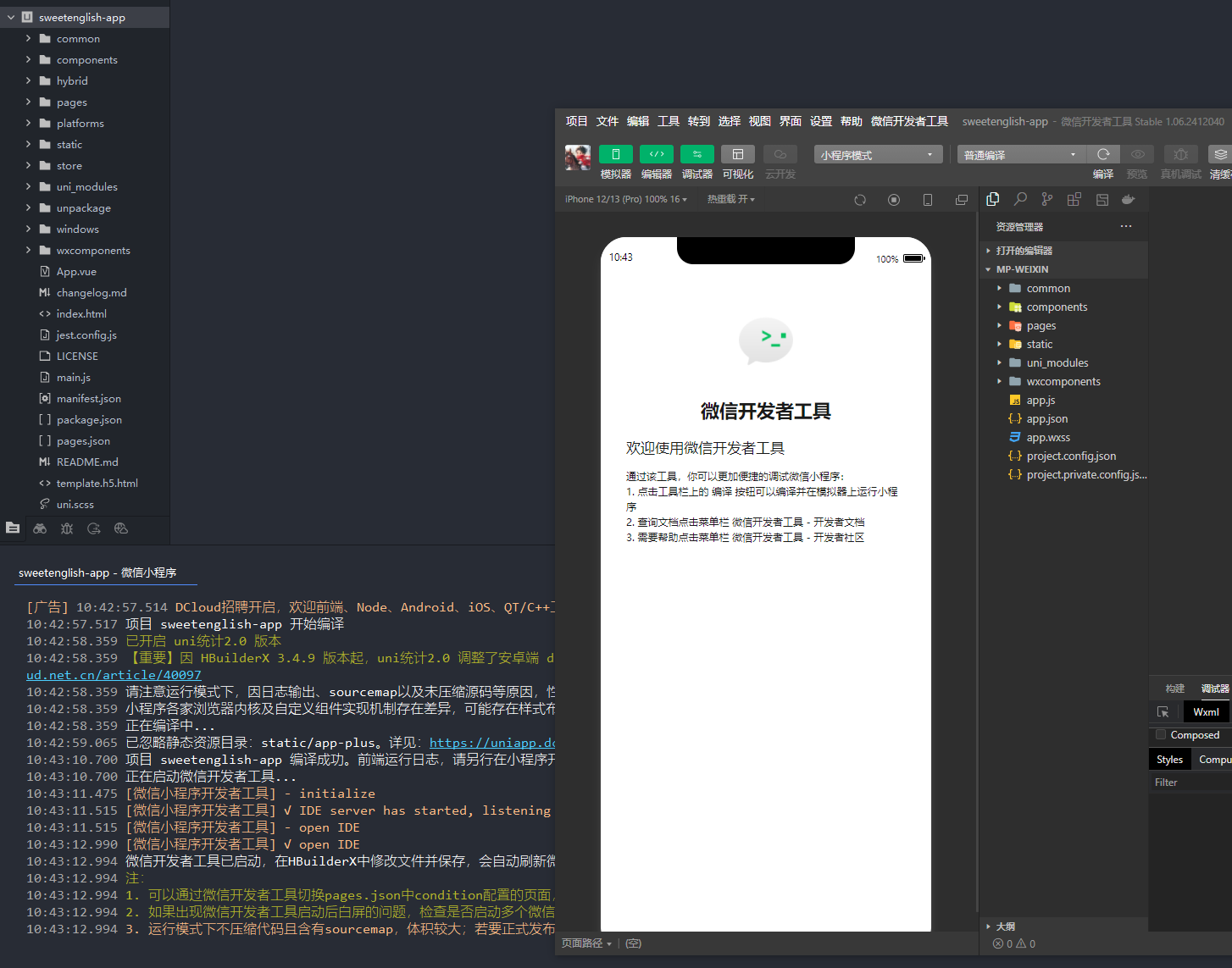Image resolution: width=1232 pixels, height=968 pixels.
Task: Expand the uni_modules folder in HBuilderX
Action: [28, 186]
